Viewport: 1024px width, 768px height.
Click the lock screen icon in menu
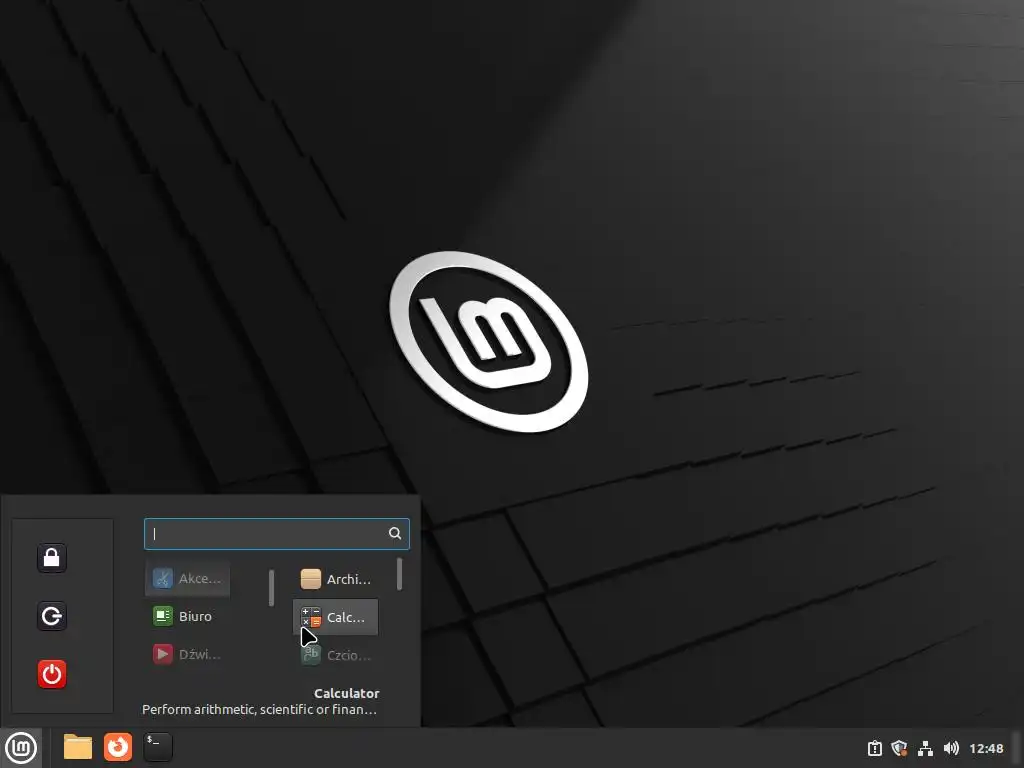point(52,558)
